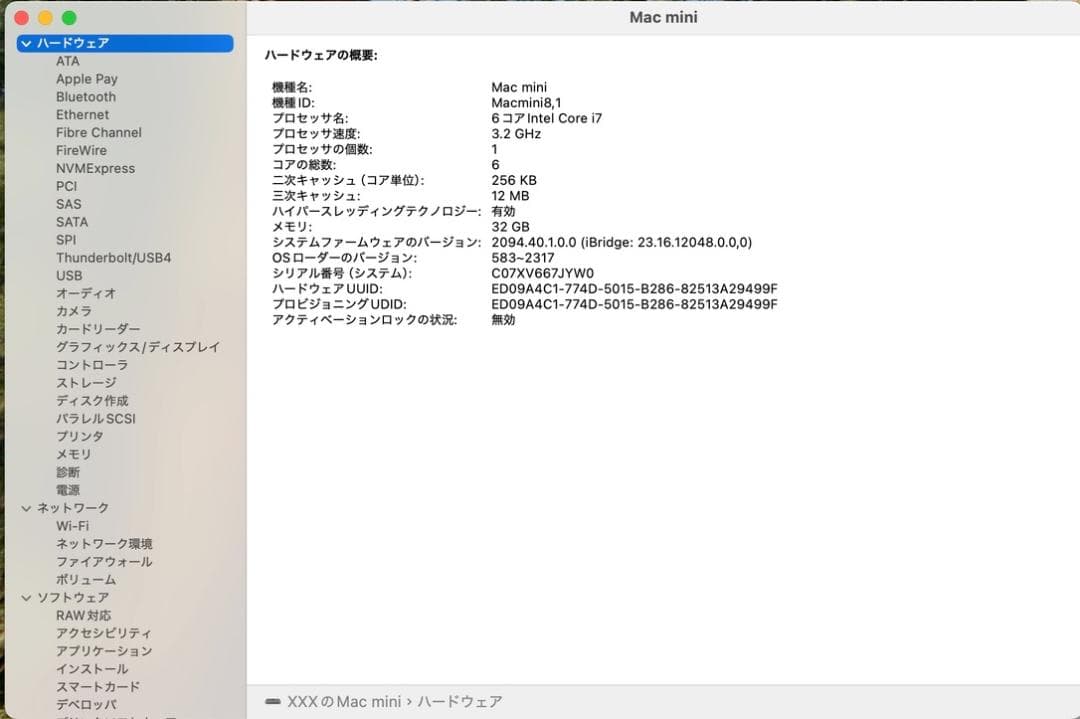This screenshot has width=1080, height=719.
Task: Click the ハードウェアUUID value
Action: [634, 289]
